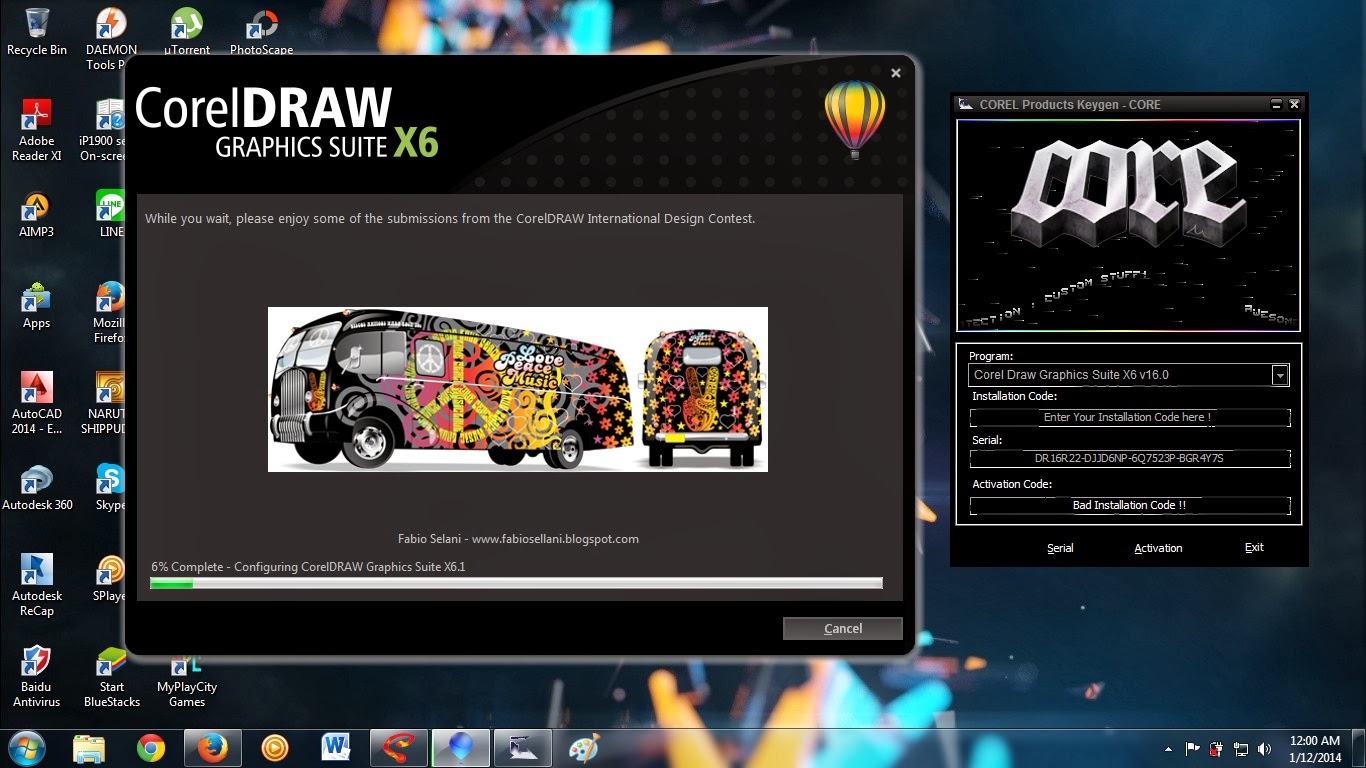Viewport: 1366px width, 768px height.
Task: Exit the COREL Products Keygen
Action: [x=1253, y=548]
